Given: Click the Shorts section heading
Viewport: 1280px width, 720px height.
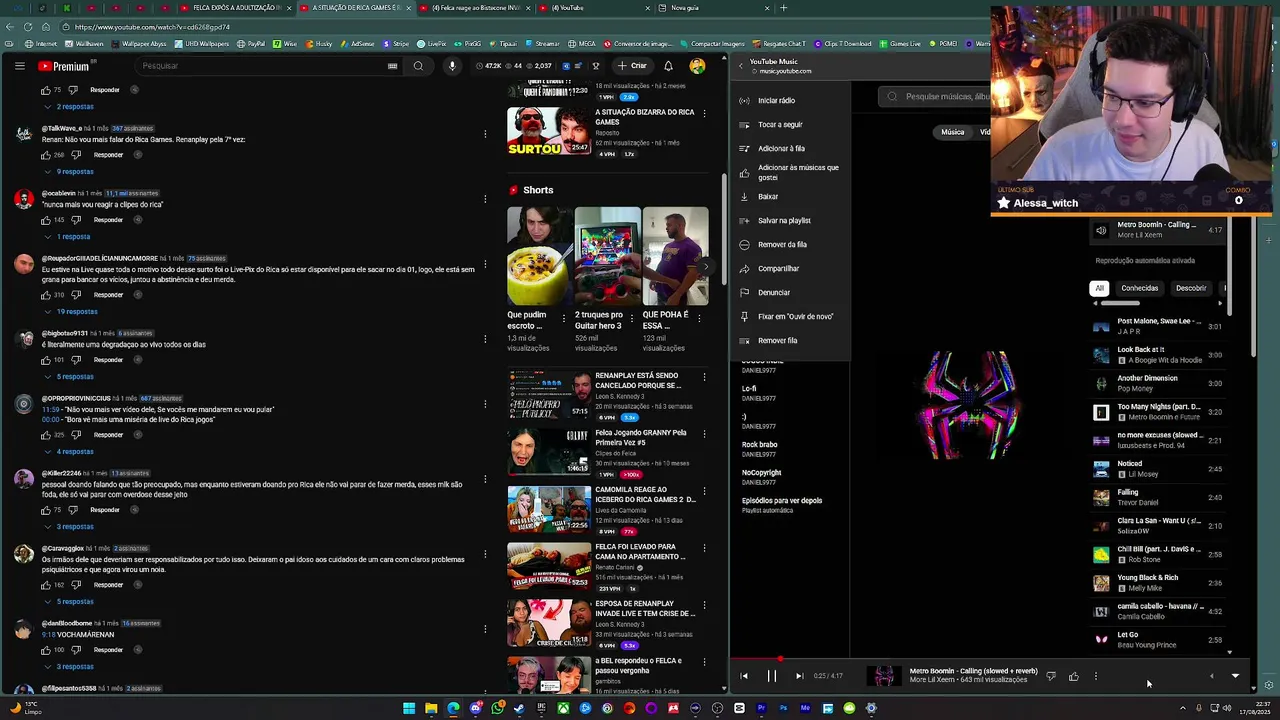Looking at the screenshot, I should coord(538,190).
